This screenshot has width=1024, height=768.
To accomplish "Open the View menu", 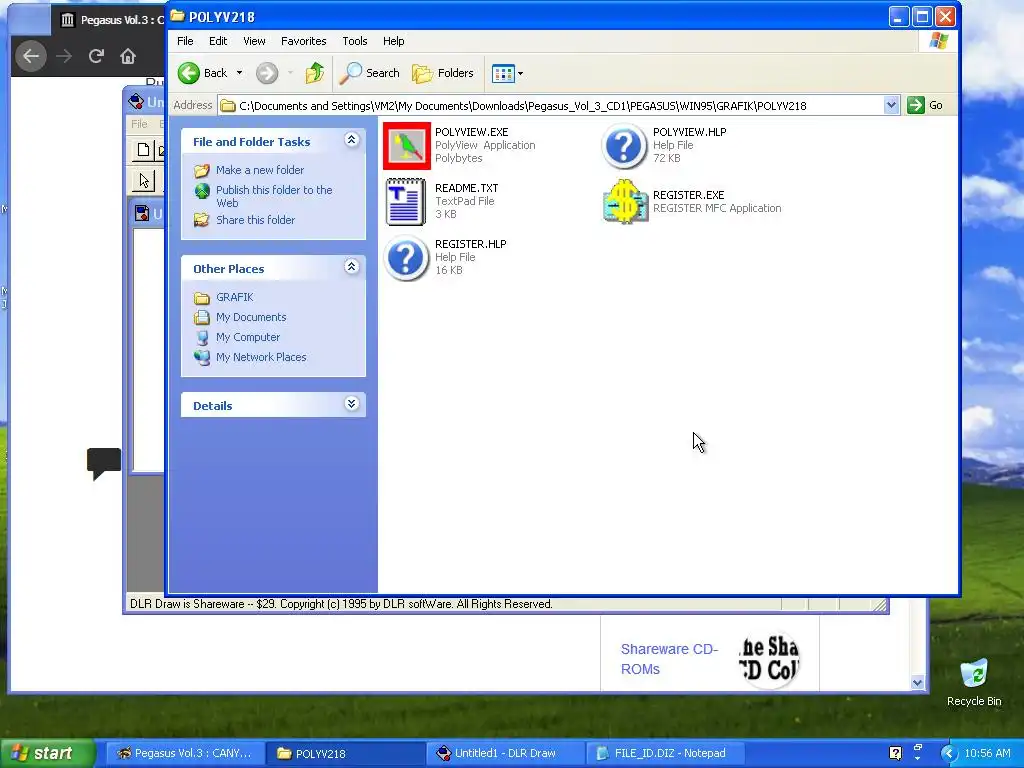I will click(x=254, y=40).
